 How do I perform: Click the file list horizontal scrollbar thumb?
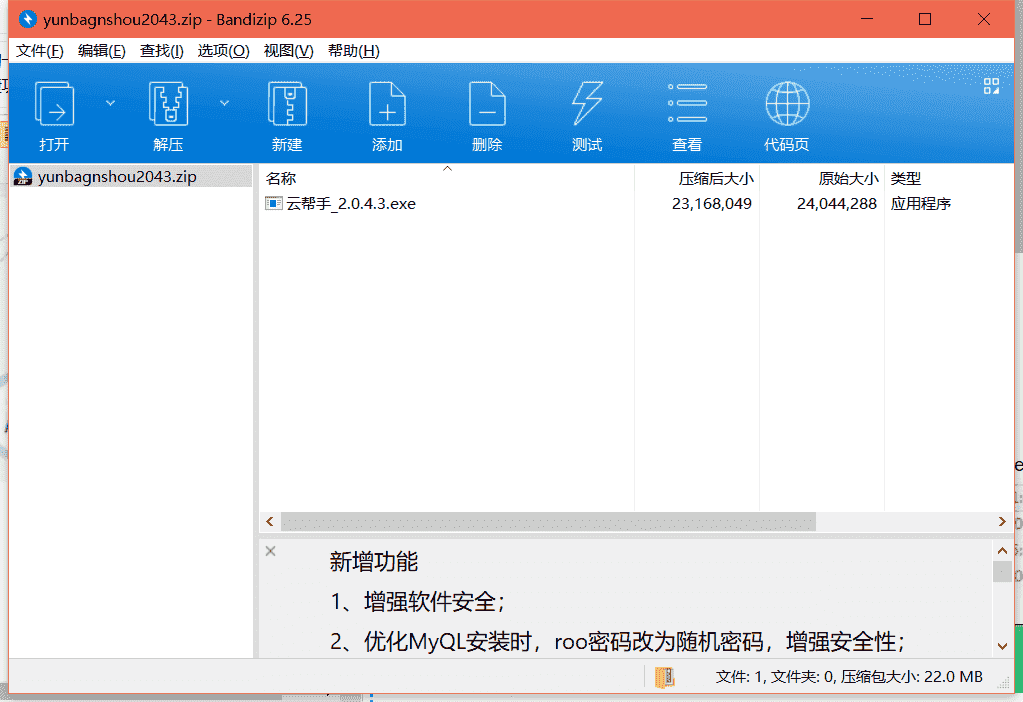pyautogui.click(x=548, y=521)
